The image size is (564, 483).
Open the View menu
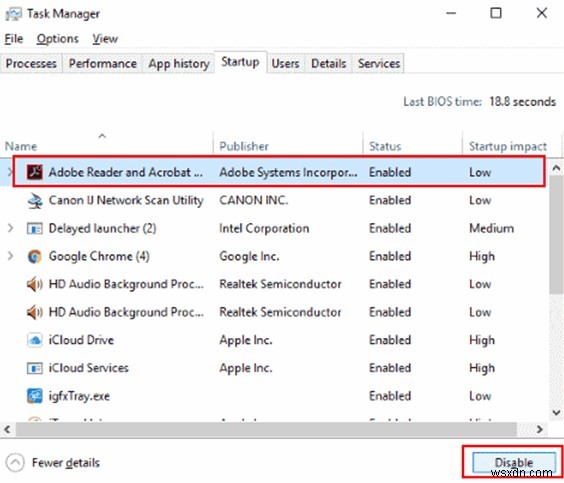[105, 39]
